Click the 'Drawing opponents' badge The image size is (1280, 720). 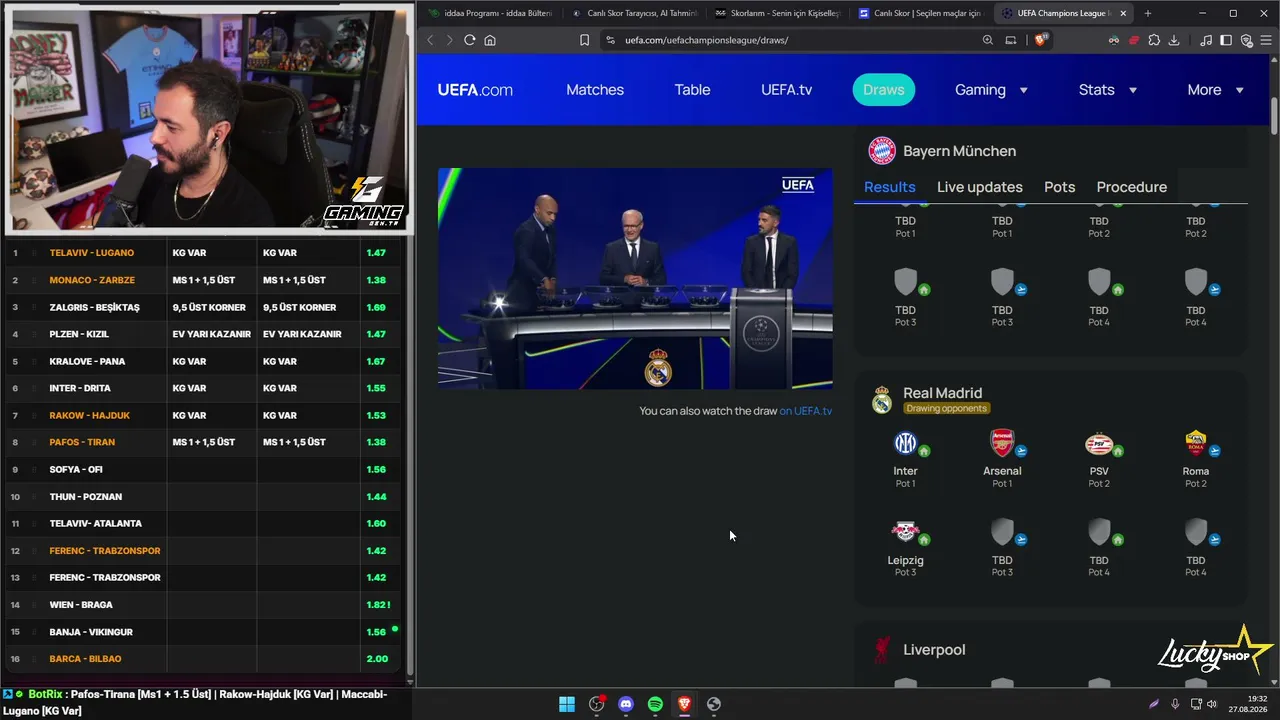(946, 408)
